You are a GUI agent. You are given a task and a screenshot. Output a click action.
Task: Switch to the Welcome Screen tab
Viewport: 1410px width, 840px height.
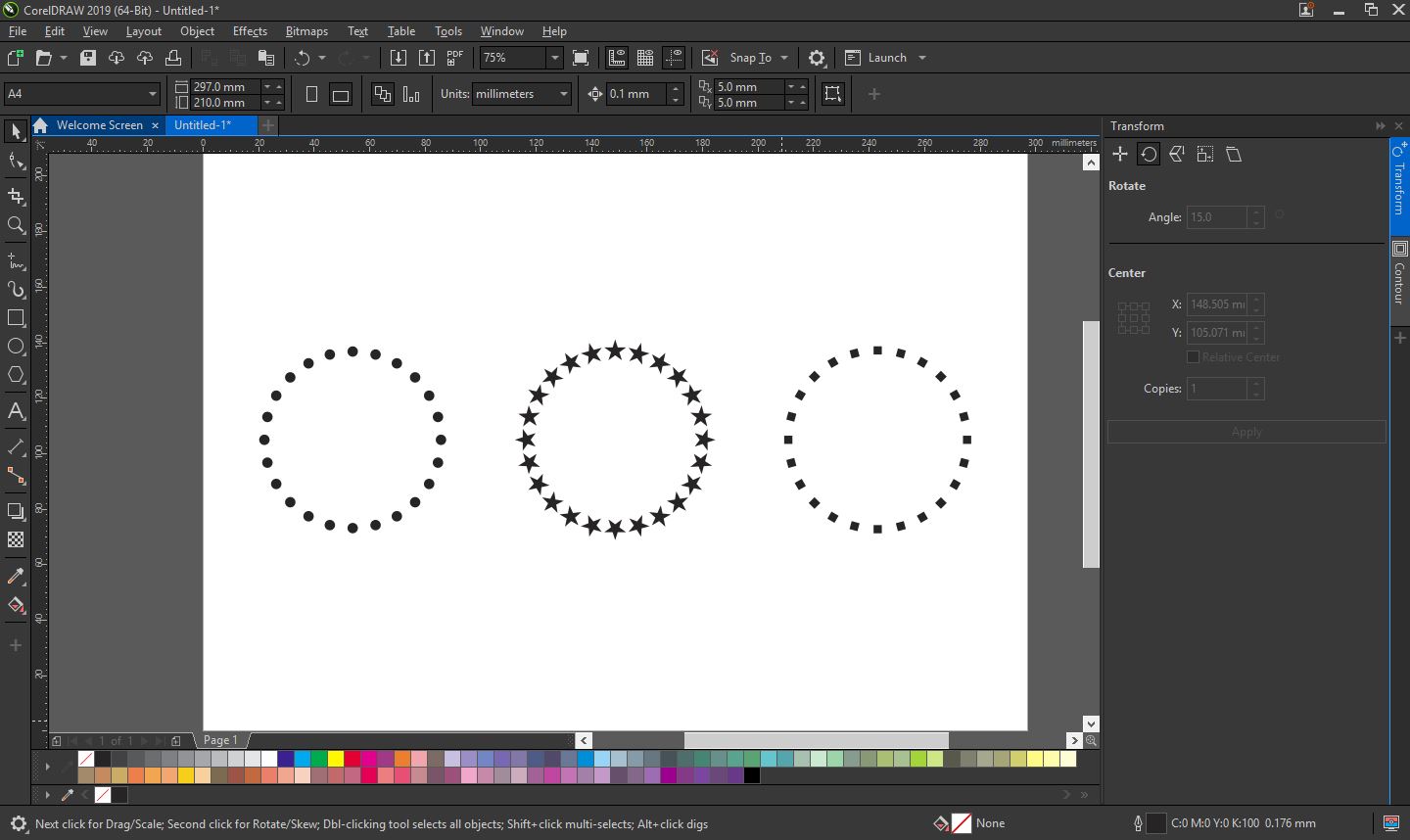(x=99, y=125)
